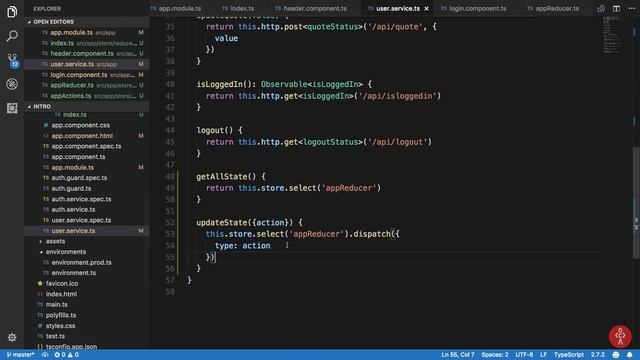Open the Manage gear icon
640x360 pixels.
pos(12,337)
